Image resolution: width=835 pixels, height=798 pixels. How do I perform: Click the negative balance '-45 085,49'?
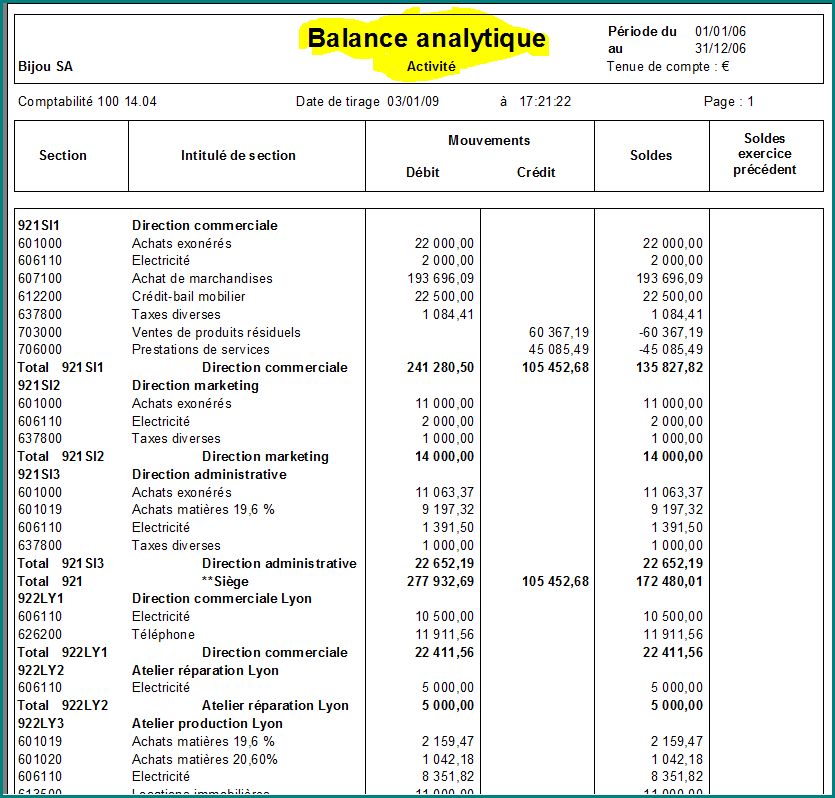[x=671, y=350]
